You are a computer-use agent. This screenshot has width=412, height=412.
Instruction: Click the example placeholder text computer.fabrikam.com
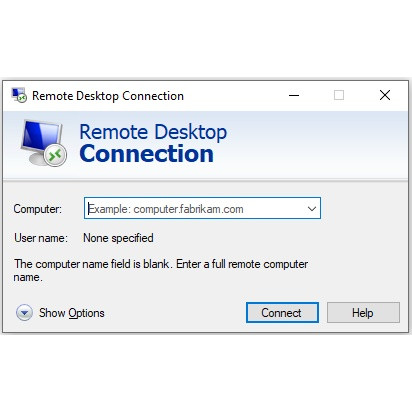188,209
